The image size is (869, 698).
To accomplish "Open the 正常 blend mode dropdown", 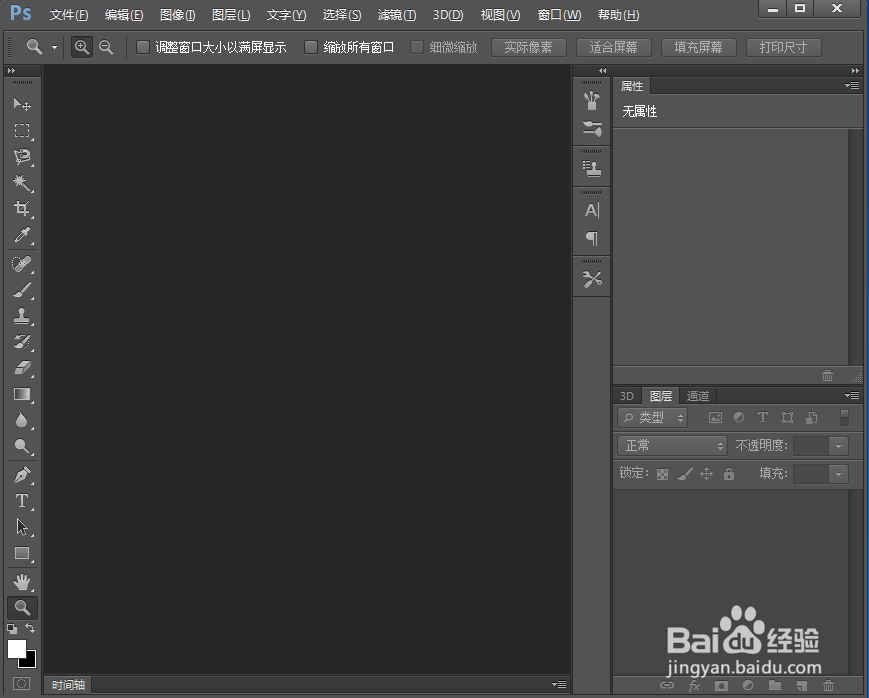I will pyautogui.click(x=670, y=444).
